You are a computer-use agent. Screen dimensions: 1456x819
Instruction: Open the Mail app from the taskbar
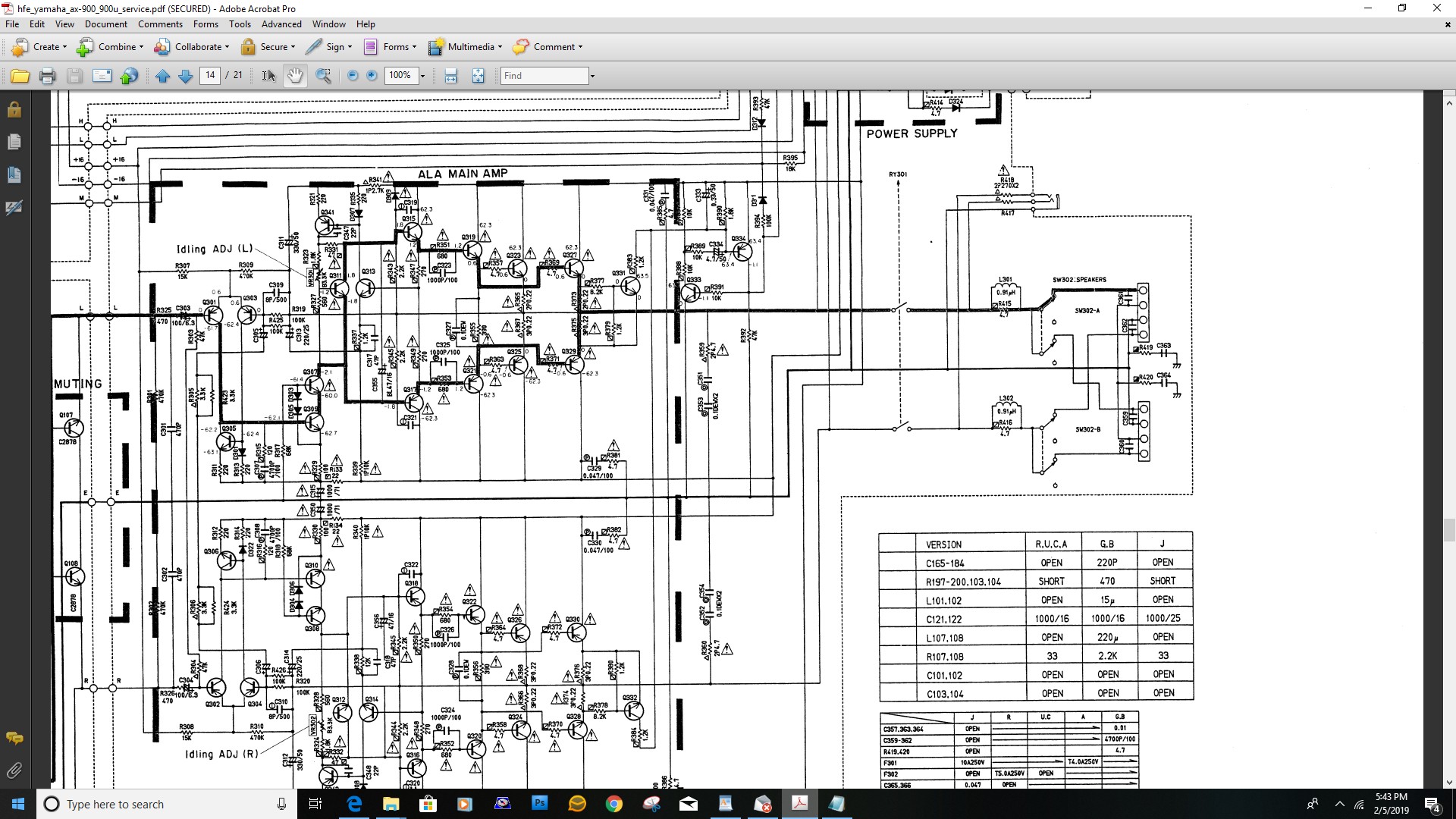point(688,804)
